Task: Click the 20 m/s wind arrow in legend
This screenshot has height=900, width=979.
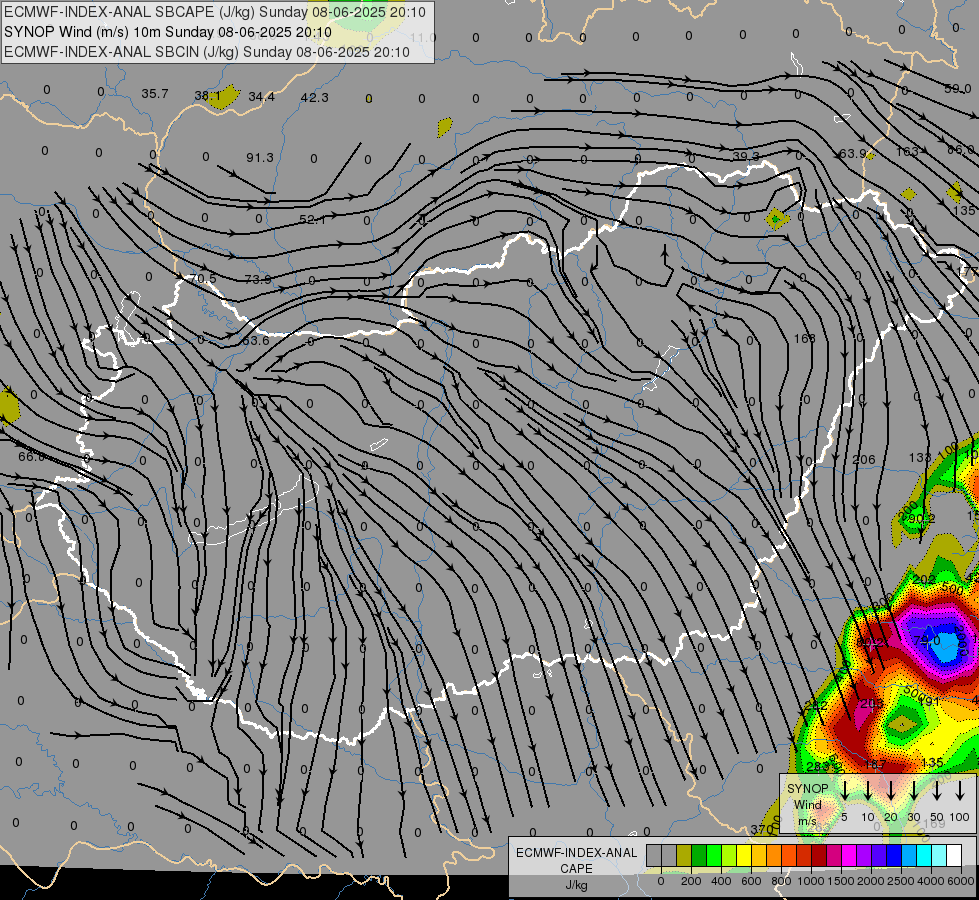Action: [x=891, y=790]
